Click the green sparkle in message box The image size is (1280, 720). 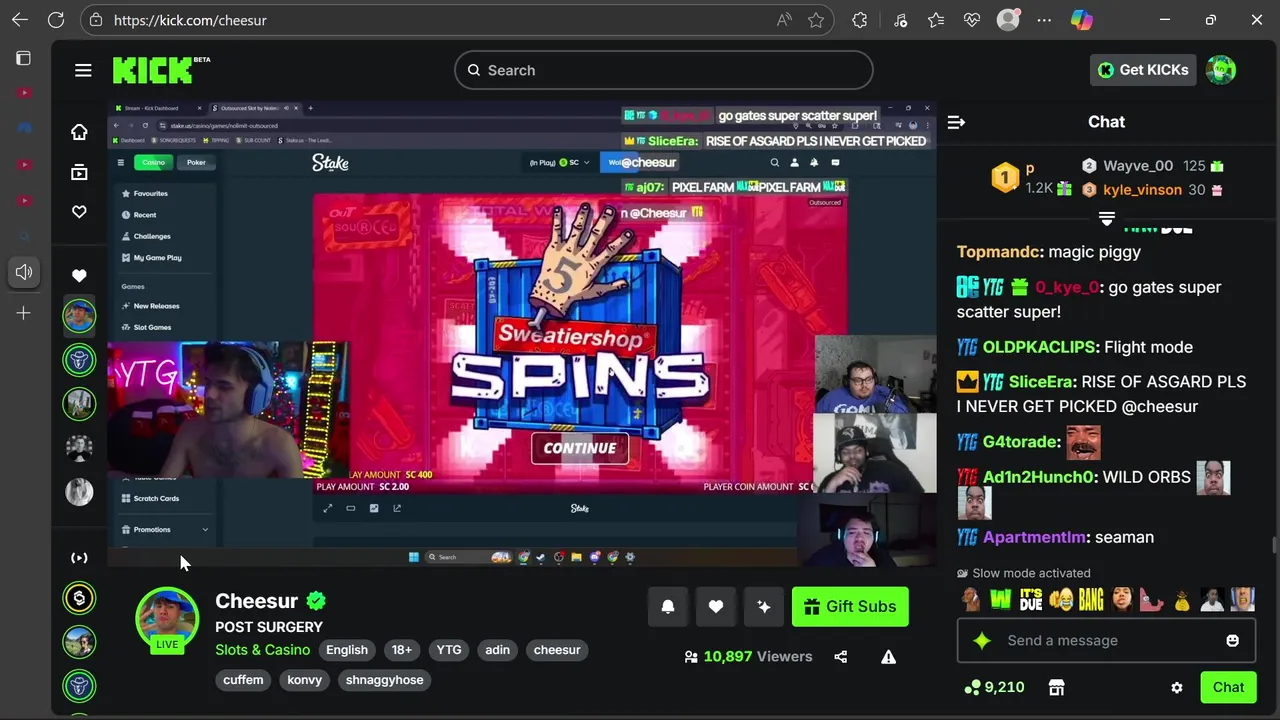pos(982,641)
